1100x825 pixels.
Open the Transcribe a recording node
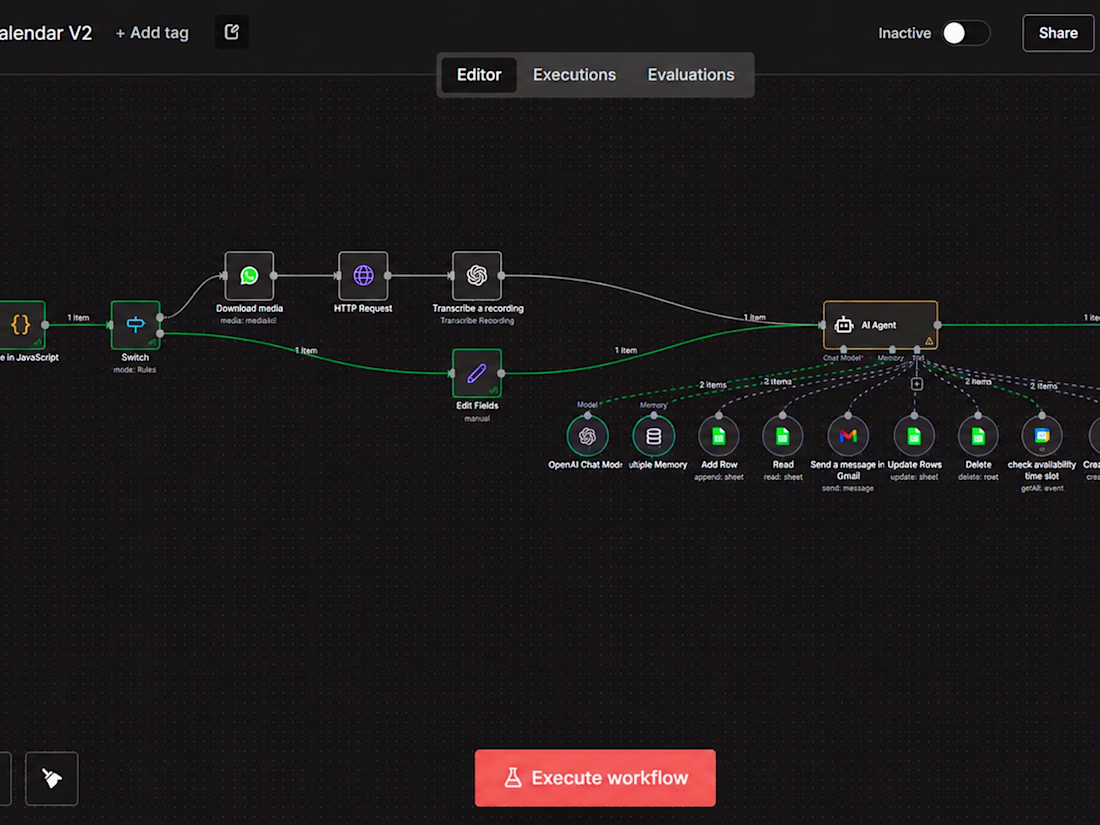point(477,276)
